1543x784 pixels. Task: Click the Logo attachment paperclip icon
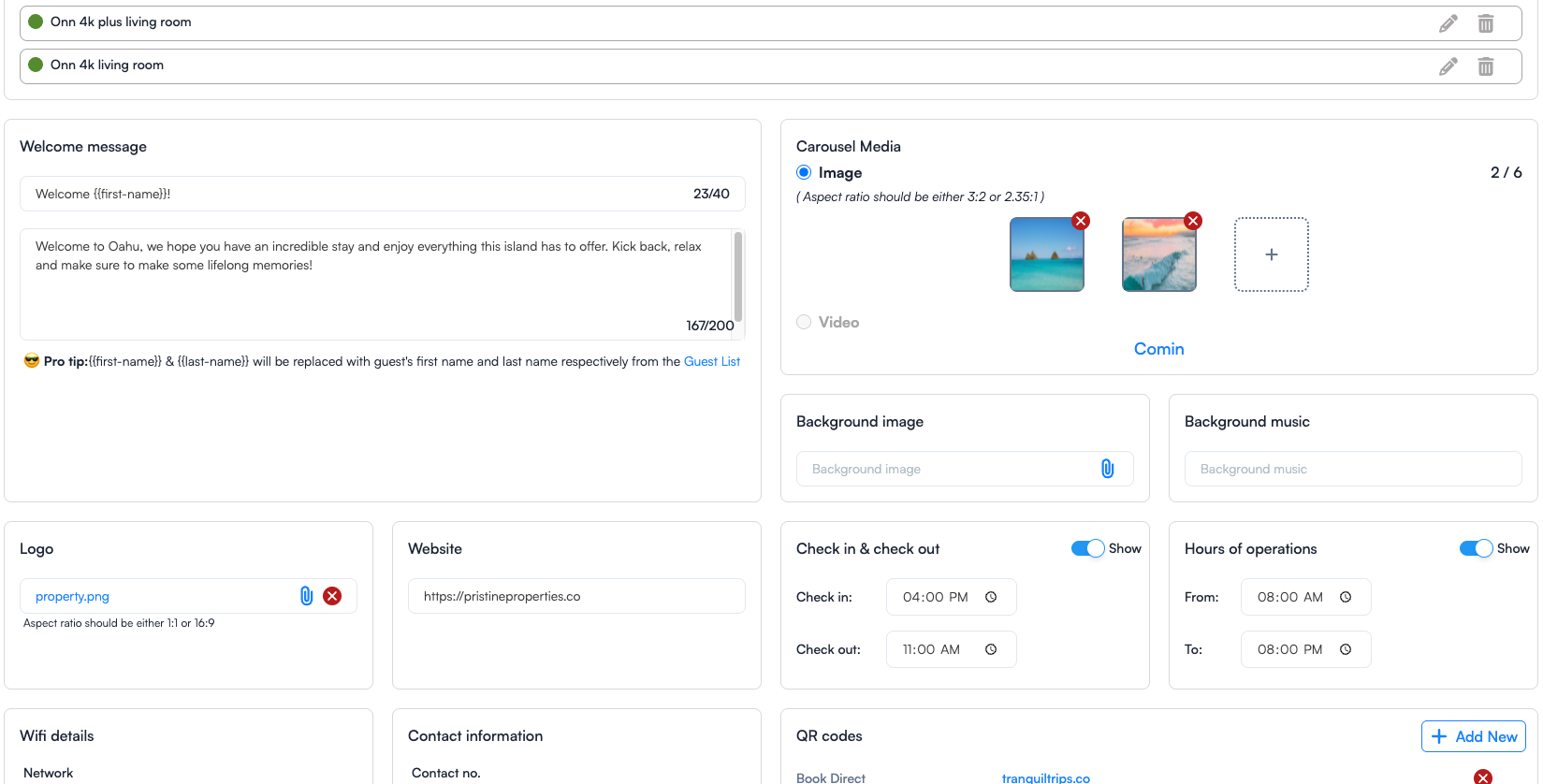pos(306,596)
